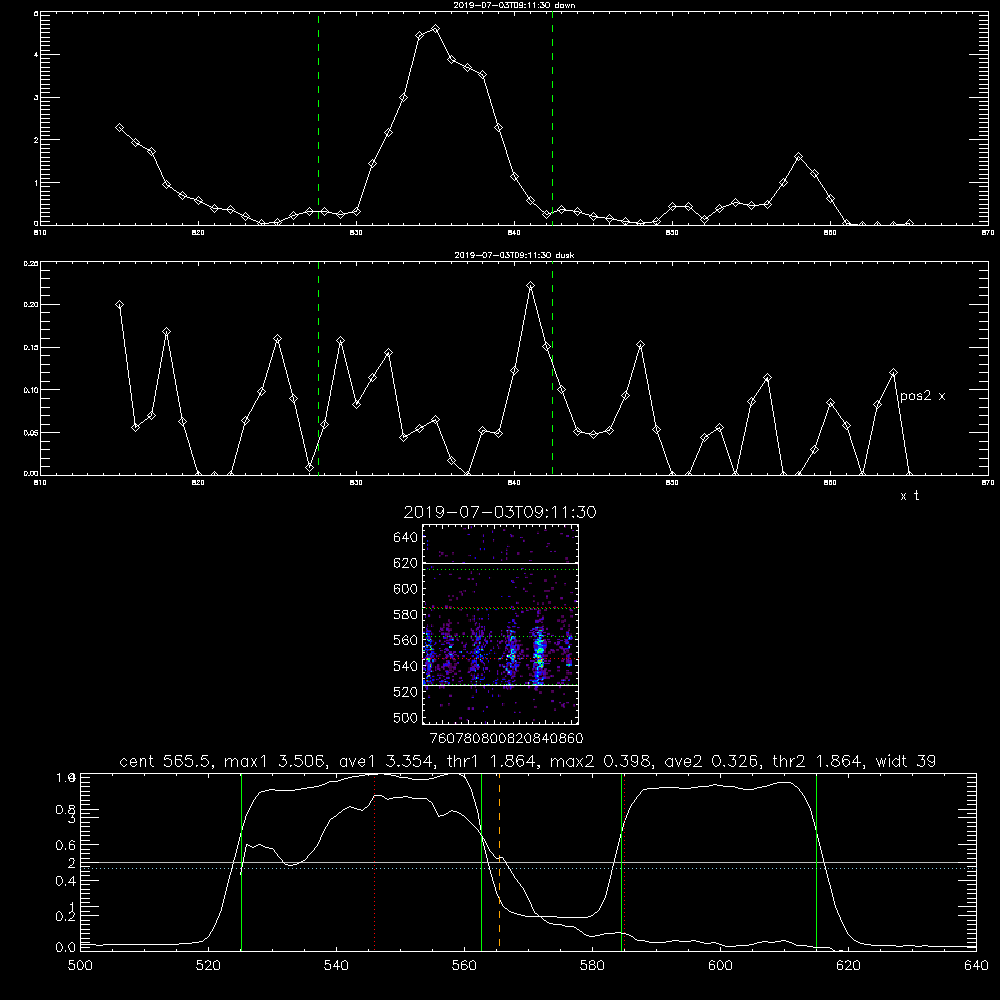1000x1000 pixels.
Task: Click the secondary peak point near 858 in dawn plot
Action: [798, 156]
